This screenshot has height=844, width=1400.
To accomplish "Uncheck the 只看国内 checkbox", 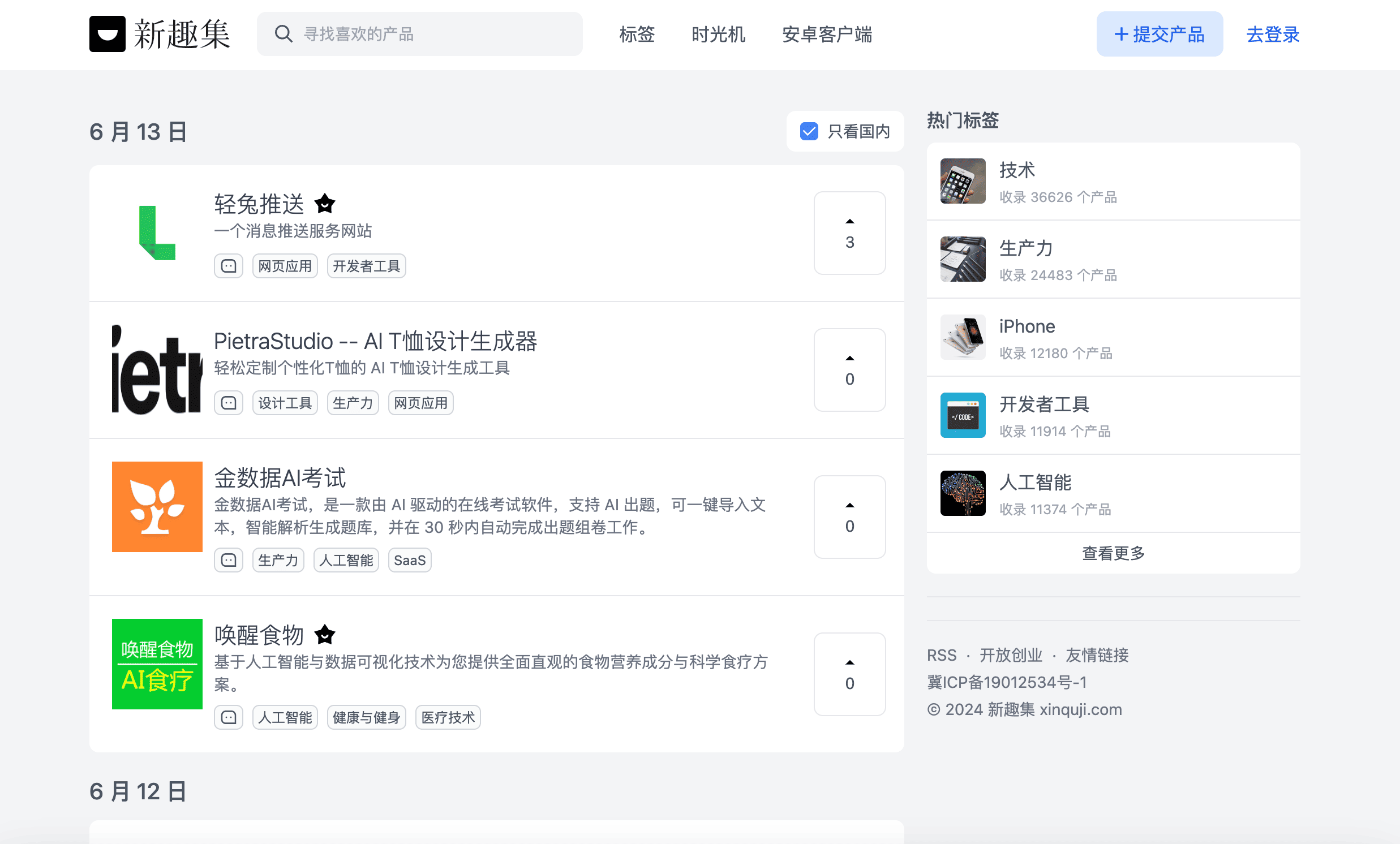I will (x=809, y=131).
